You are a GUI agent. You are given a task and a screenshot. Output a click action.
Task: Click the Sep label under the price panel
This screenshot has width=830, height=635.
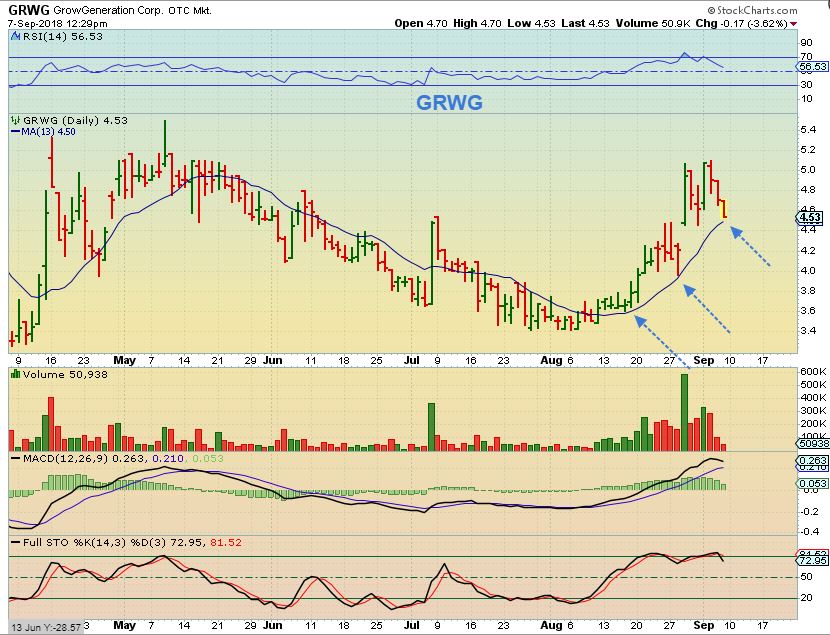point(704,360)
